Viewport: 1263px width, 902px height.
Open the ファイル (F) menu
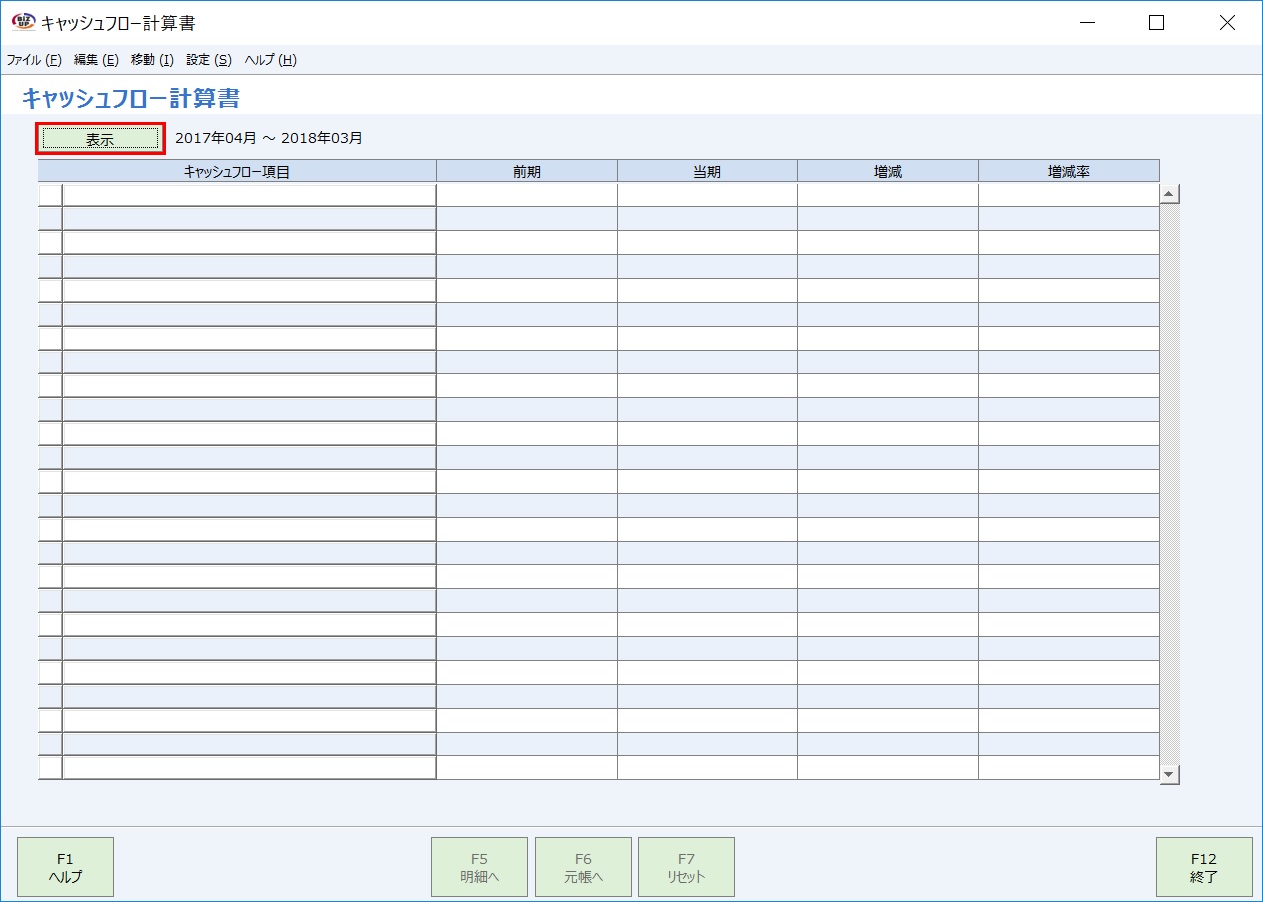pyautogui.click(x=34, y=60)
